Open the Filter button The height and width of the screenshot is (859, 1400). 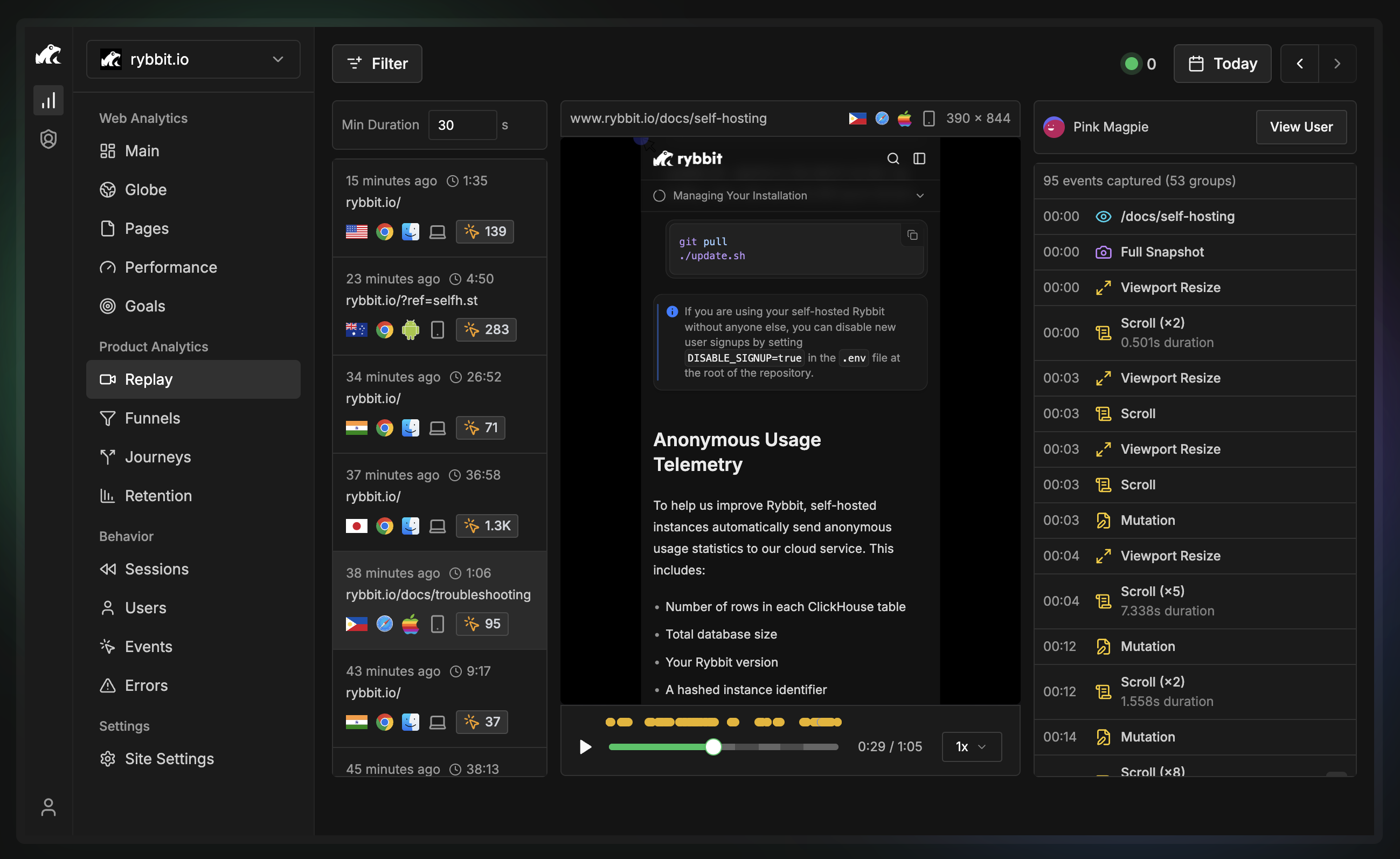click(x=377, y=64)
